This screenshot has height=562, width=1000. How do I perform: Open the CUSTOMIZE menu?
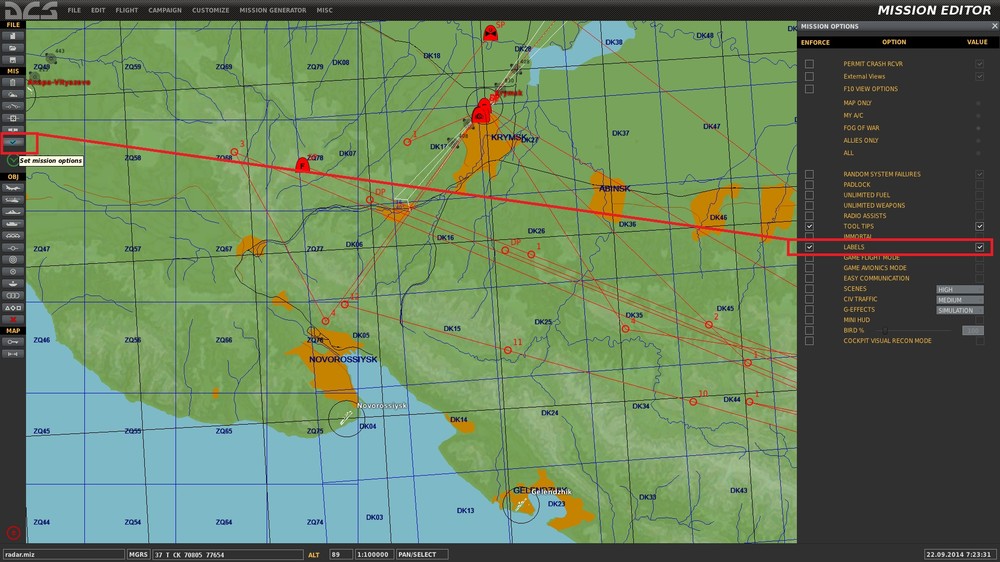(210, 10)
